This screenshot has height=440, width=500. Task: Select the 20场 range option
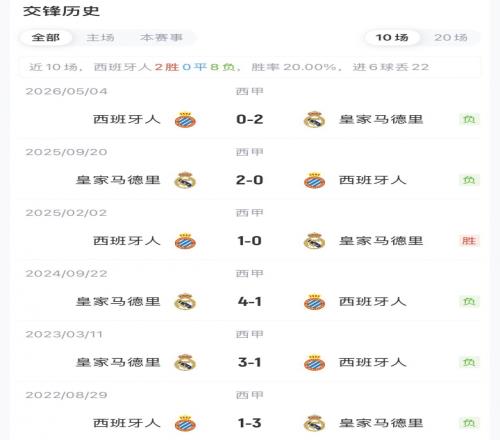tap(451, 37)
